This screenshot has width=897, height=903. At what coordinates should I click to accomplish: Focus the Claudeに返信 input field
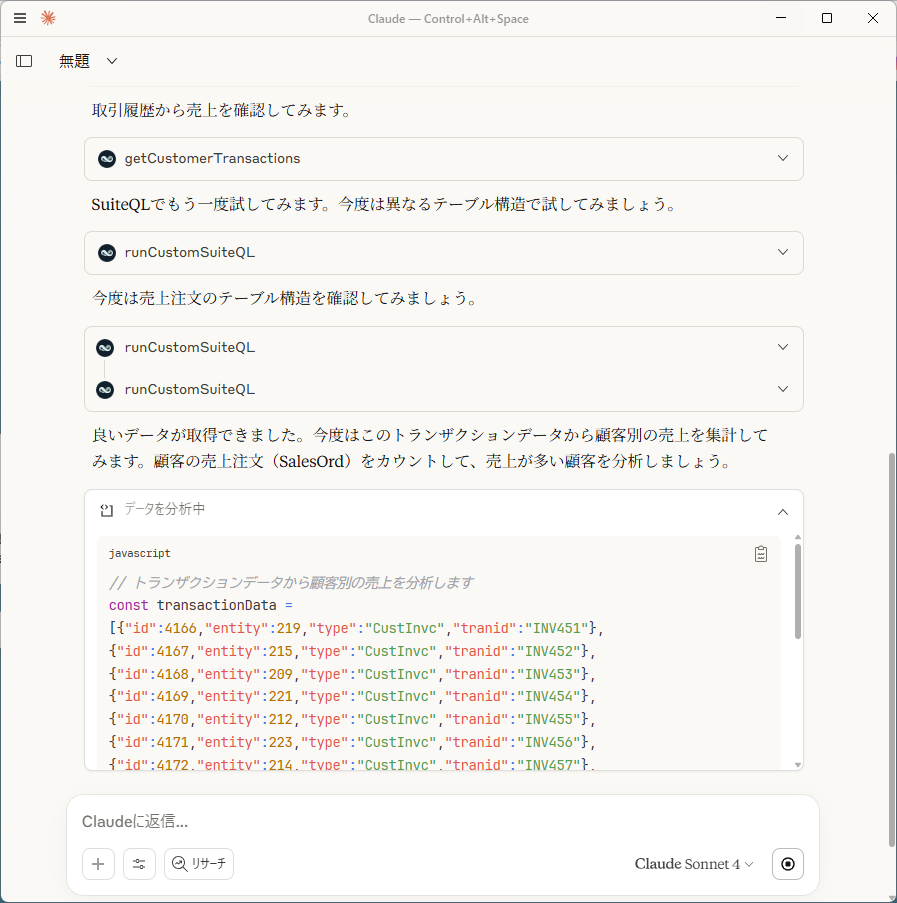(443, 821)
